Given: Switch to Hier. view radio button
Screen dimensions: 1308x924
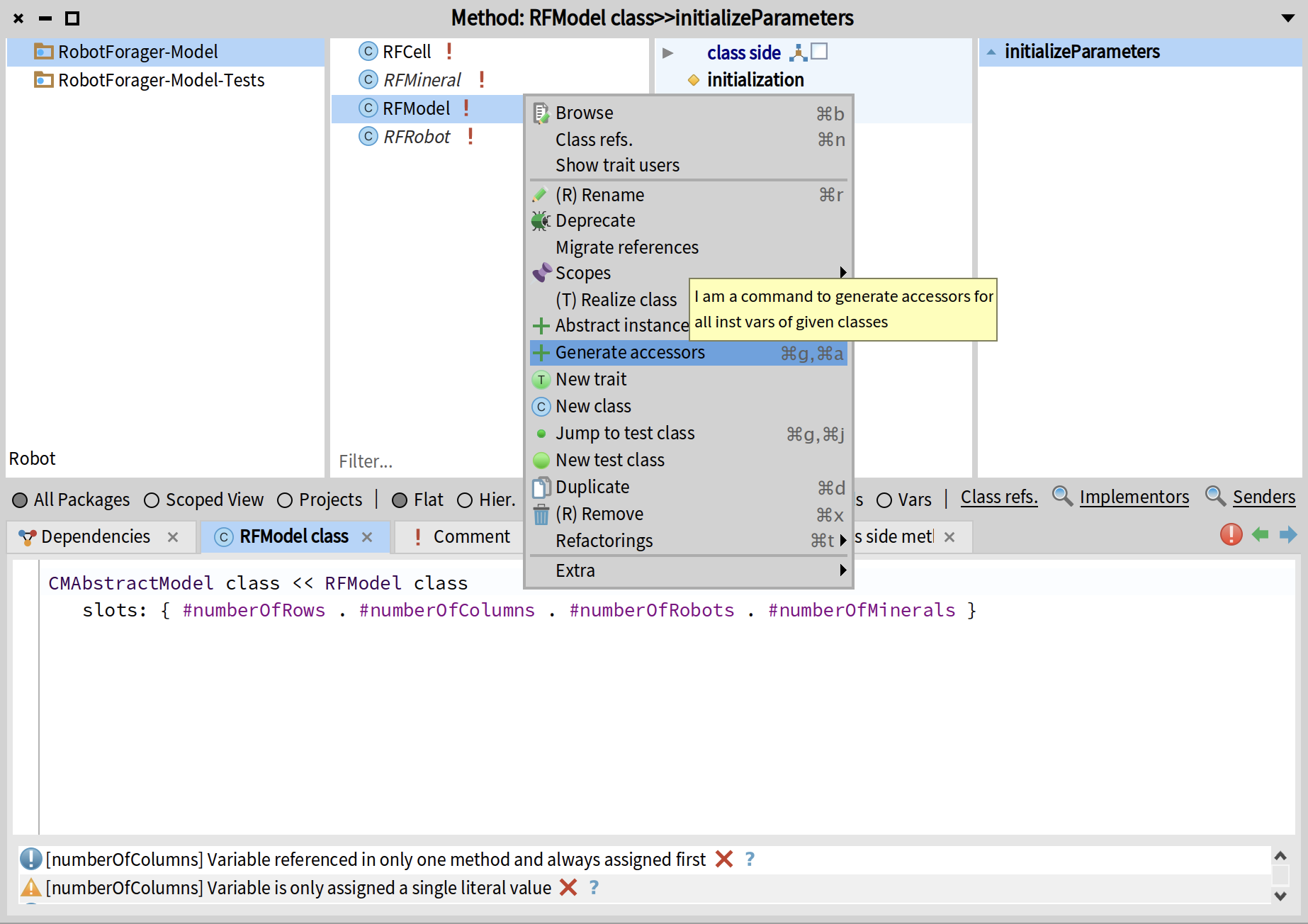Looking at the screenshot, I should pos(465,500).
